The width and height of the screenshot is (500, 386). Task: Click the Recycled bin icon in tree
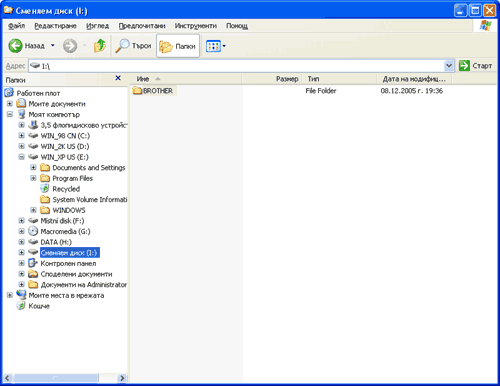click(45, 189)
